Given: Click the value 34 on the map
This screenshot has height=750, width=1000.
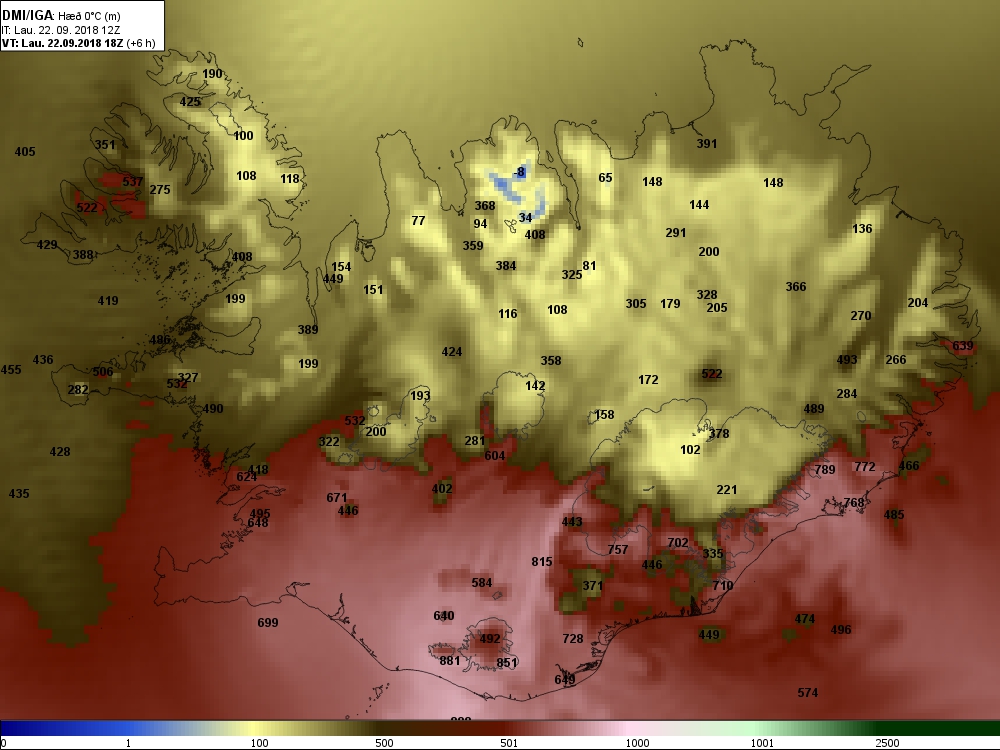Looking at the screenshot, I should click(x=525, y=217).
